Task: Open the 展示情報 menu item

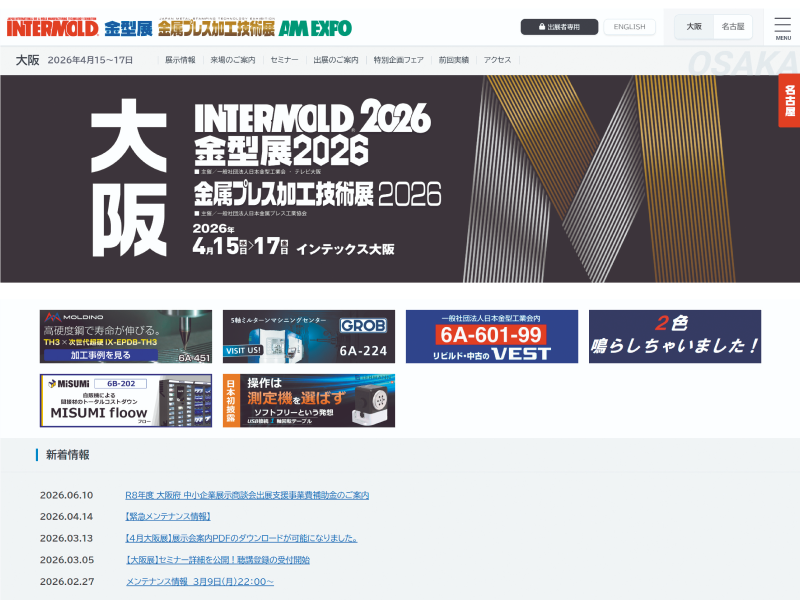Action: tap(180, 60)
